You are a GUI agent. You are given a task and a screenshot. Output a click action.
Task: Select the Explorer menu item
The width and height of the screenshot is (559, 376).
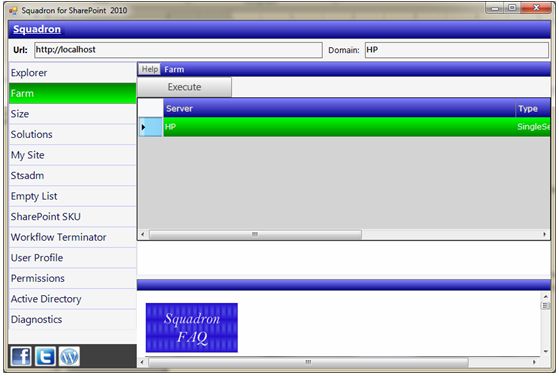click(72, 73)
